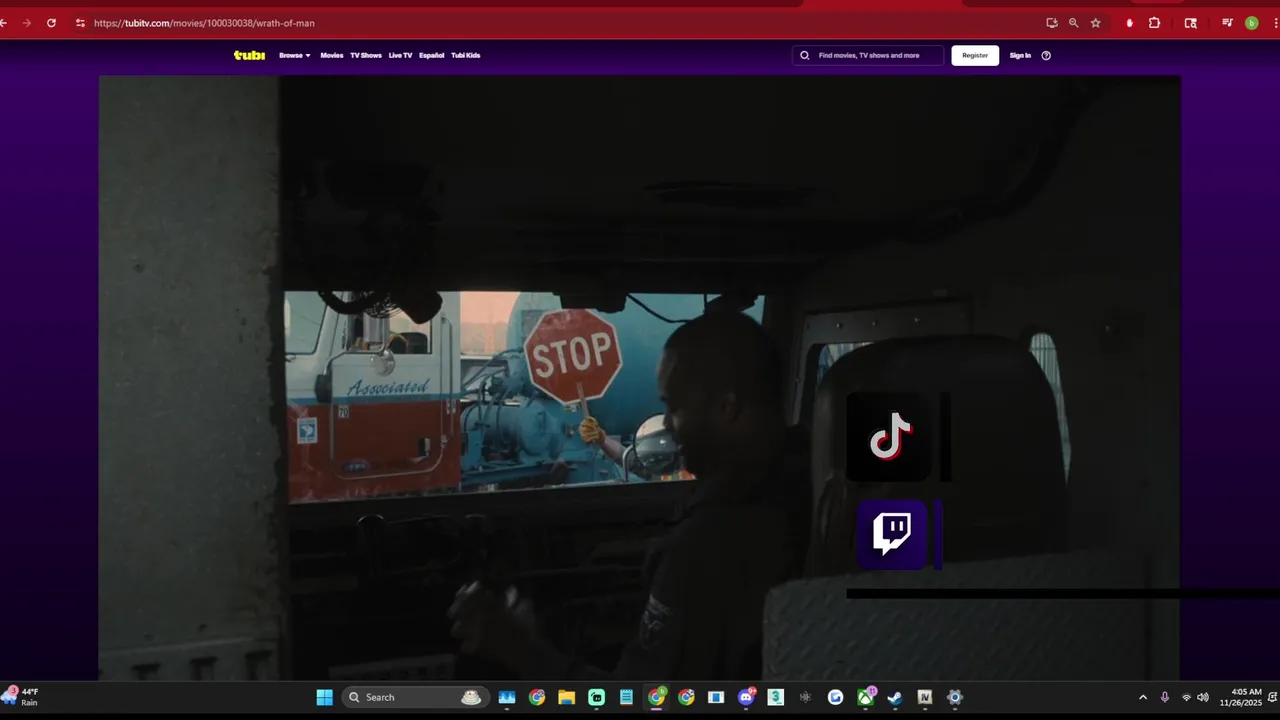Open the Windows Start menu

(325, 697)
